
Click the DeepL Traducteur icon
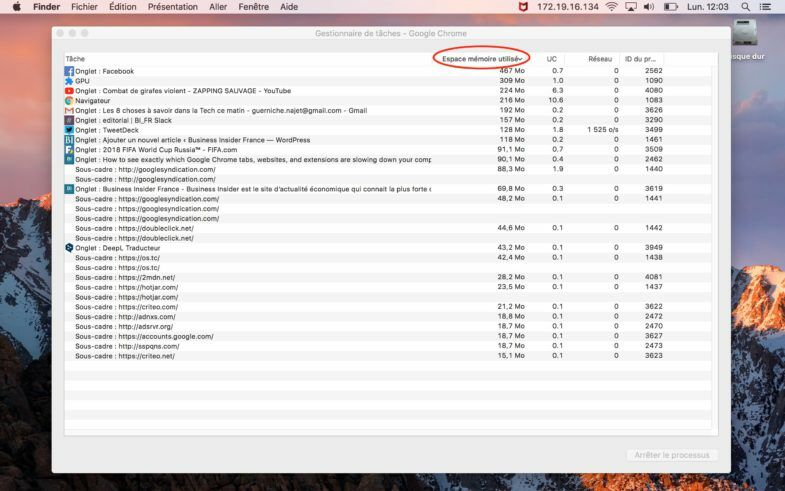[69, 248]
